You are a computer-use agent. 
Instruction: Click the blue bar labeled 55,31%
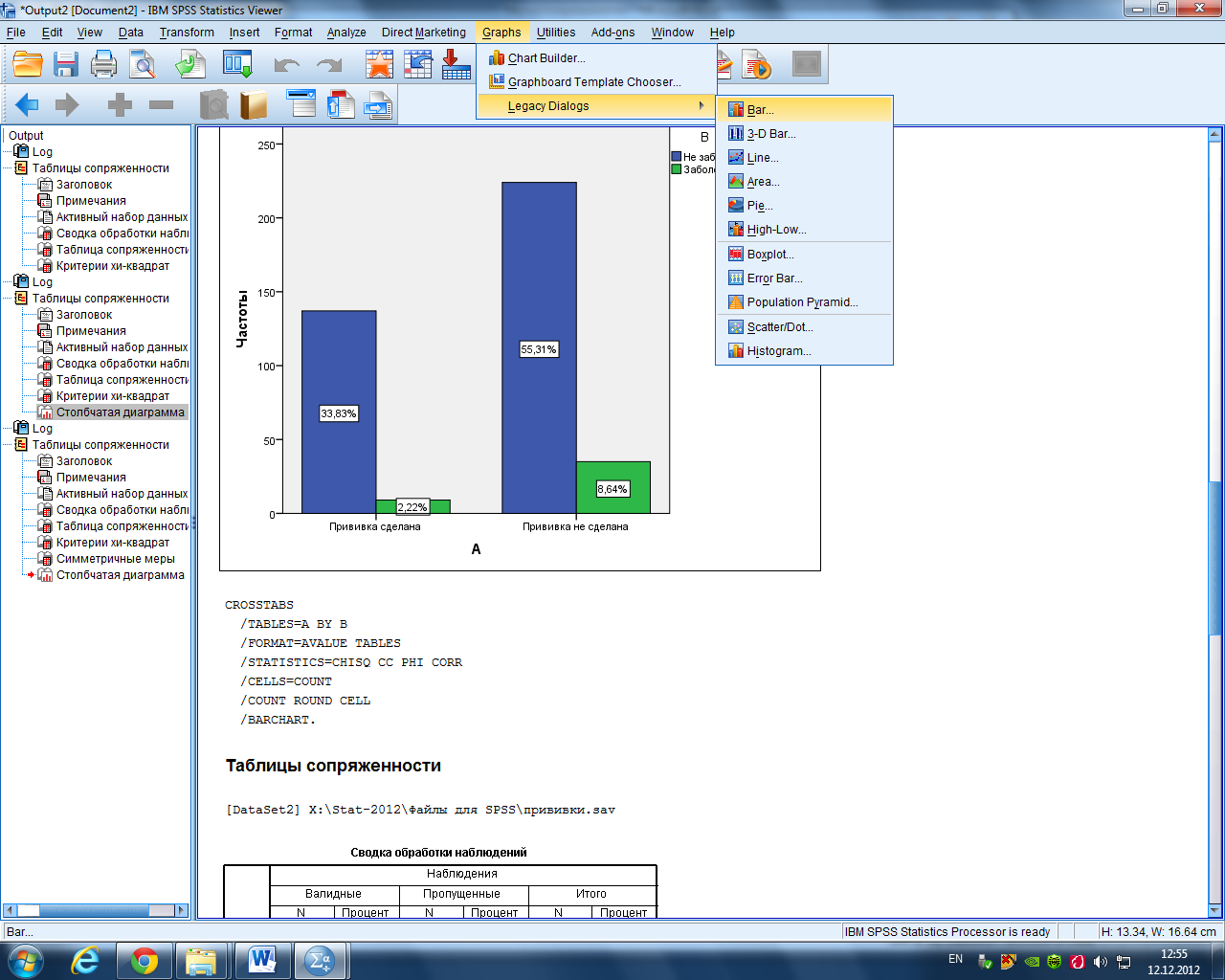pos(539,348)
